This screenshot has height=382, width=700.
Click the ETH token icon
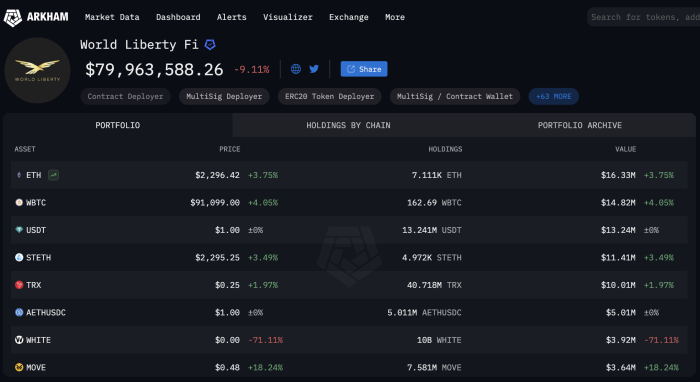19,175
